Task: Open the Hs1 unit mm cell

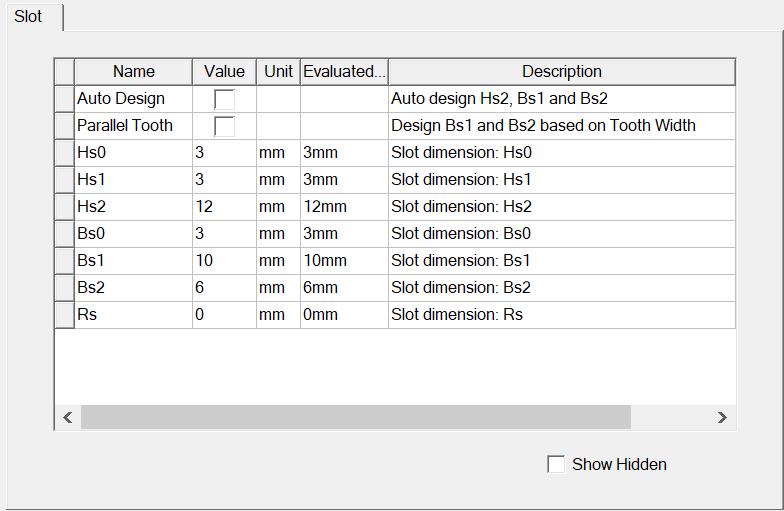Action: 278,180
